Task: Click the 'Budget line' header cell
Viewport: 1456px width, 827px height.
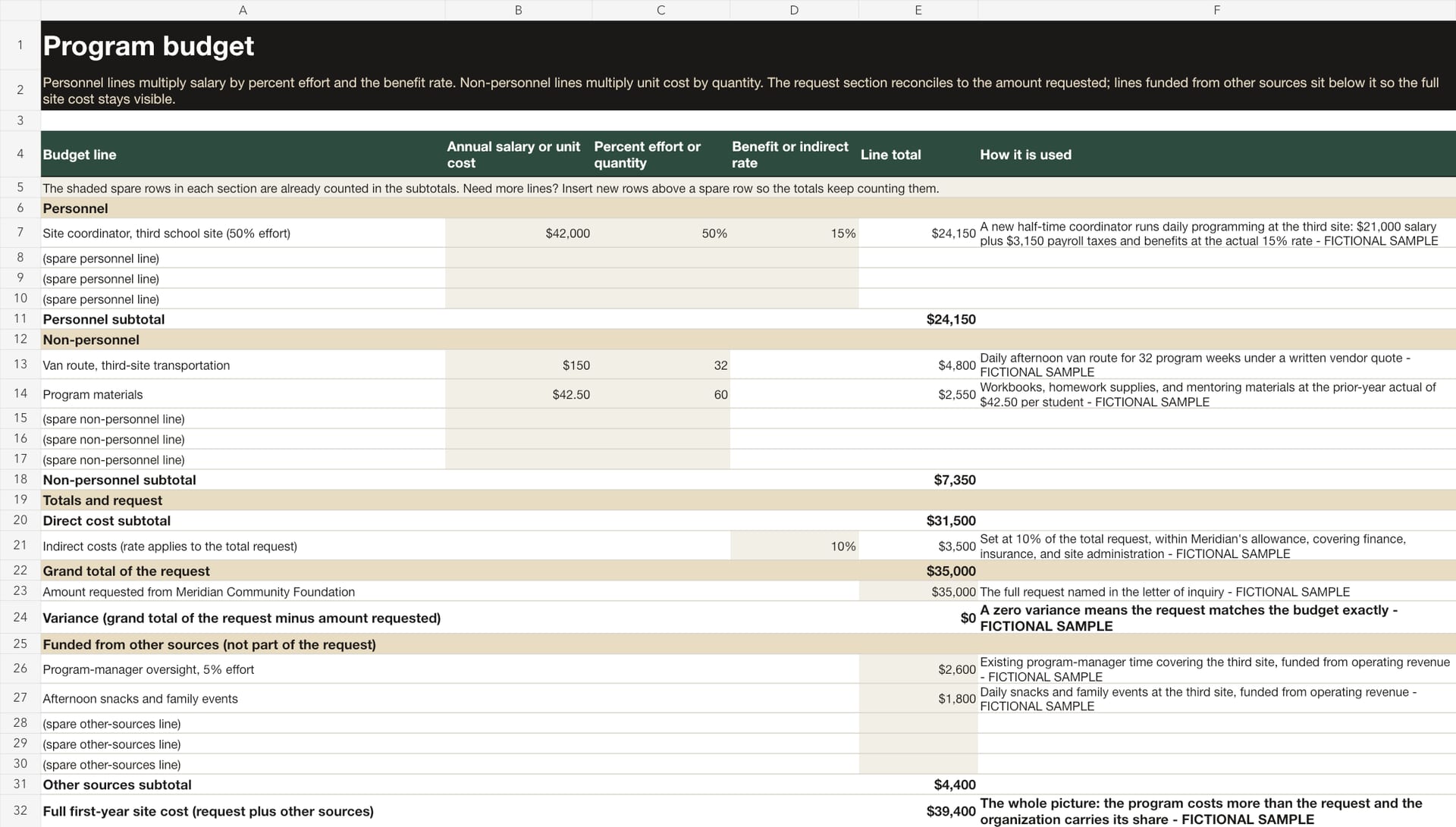Action: [x=243, y=155]
